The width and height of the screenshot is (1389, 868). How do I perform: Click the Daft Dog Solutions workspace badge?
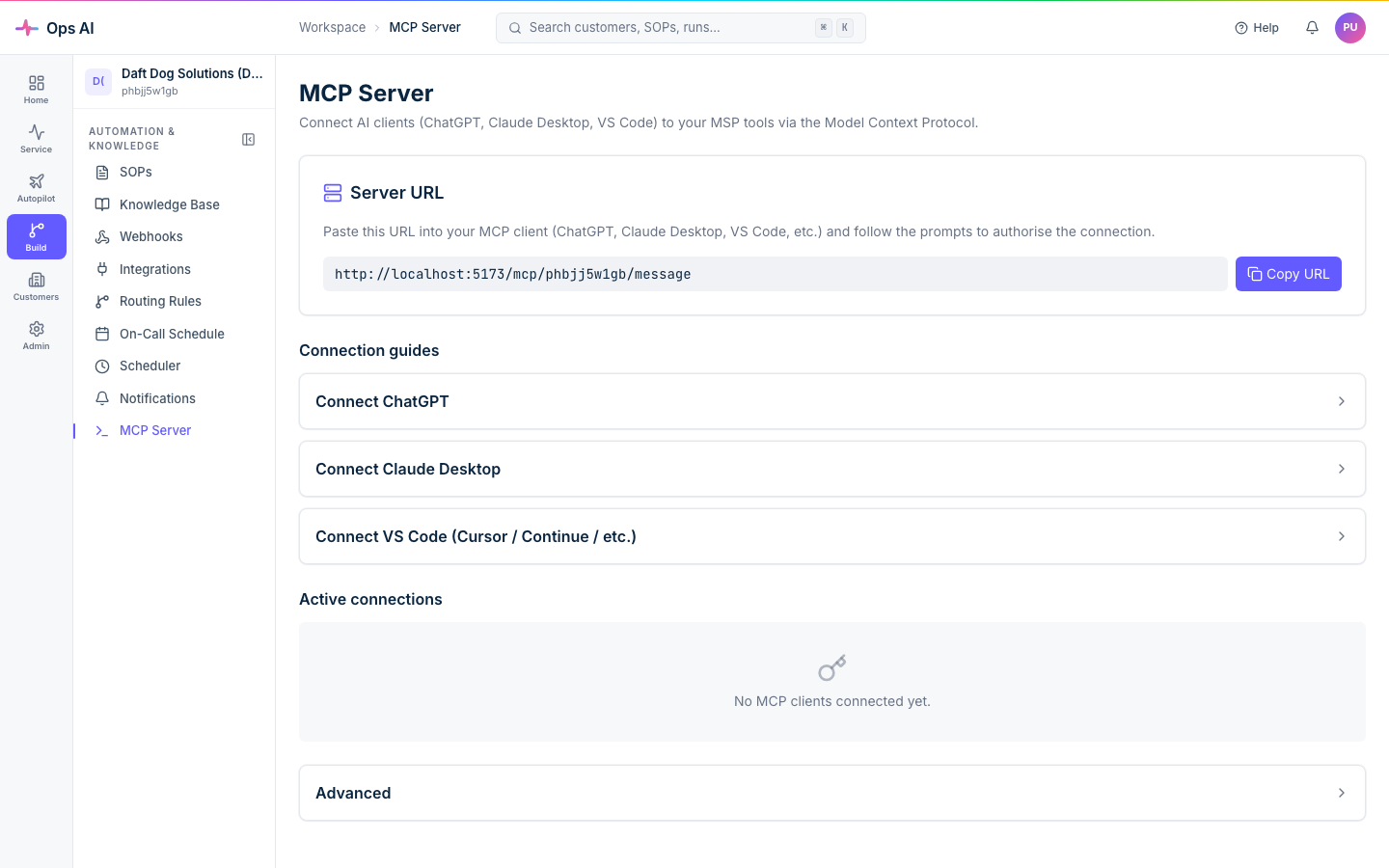[x=98, y=82]
